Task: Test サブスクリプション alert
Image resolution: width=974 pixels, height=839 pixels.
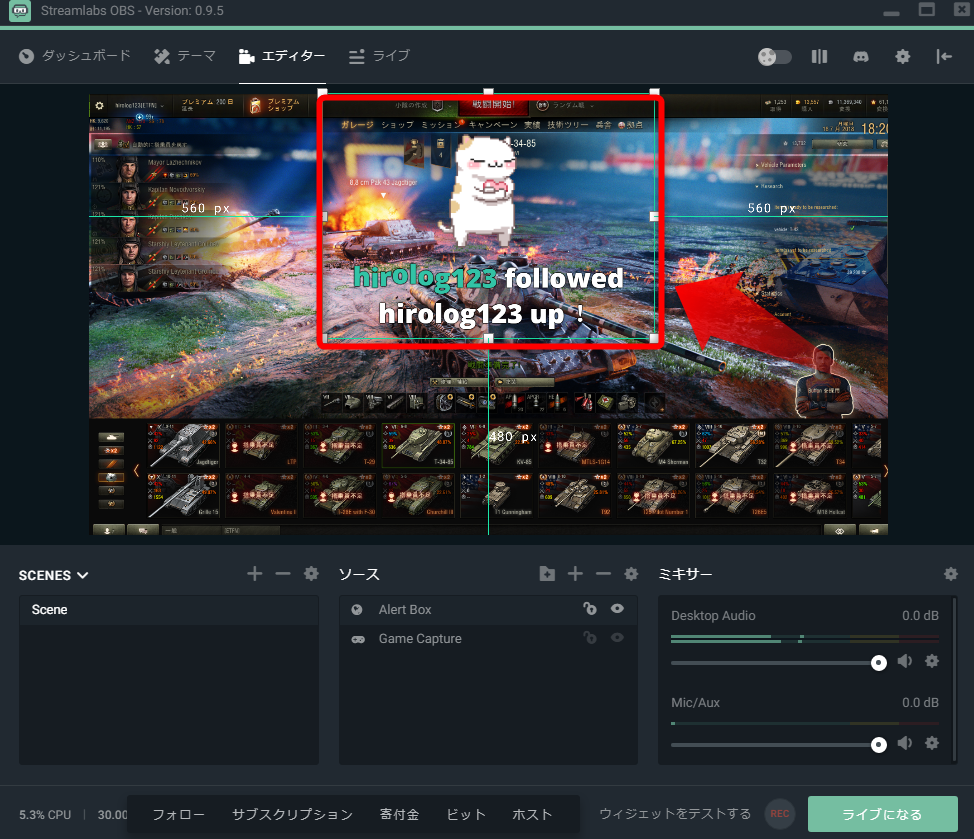Action: 292,815
